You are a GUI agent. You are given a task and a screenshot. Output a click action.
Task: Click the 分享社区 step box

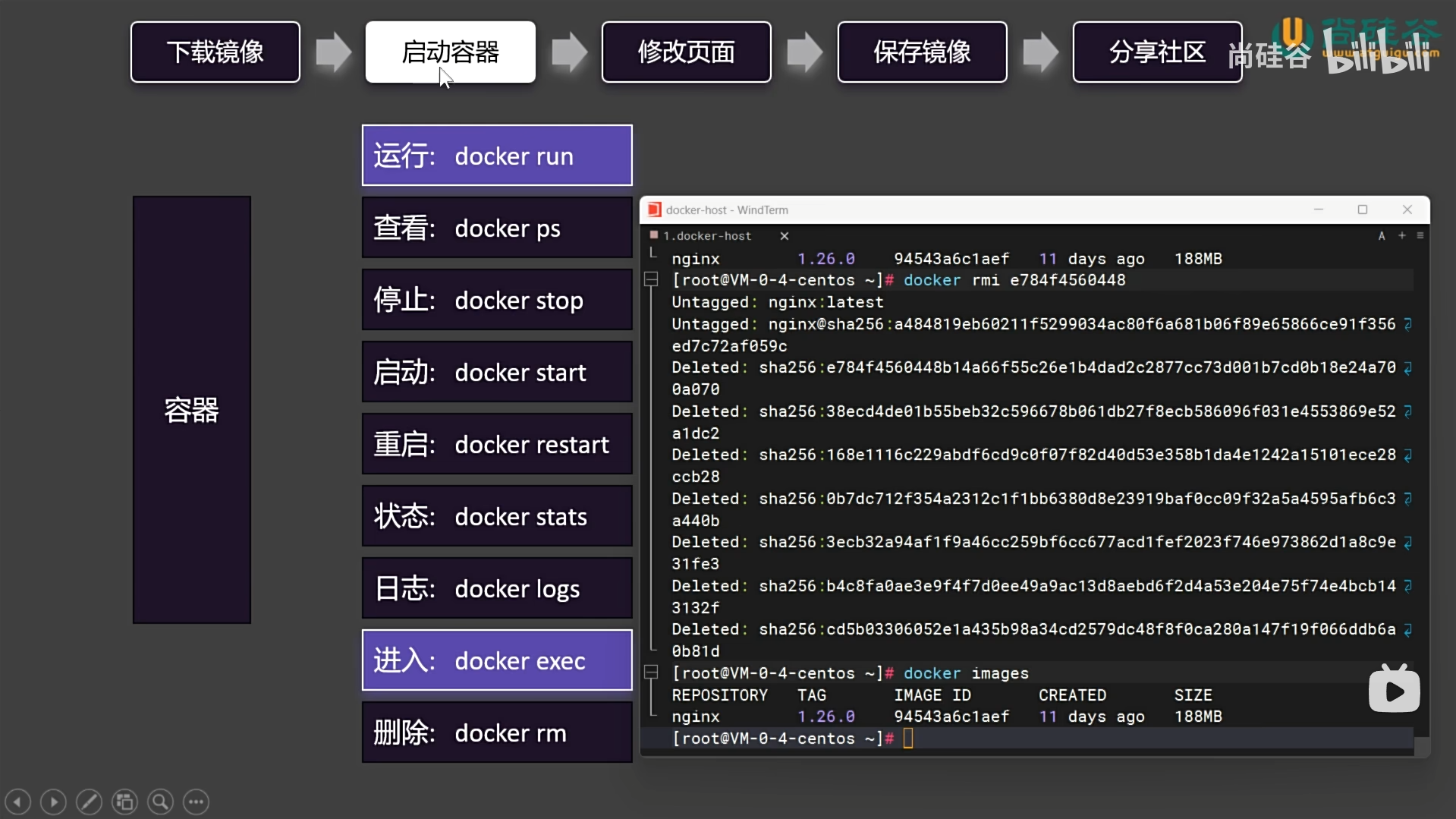1158,52
